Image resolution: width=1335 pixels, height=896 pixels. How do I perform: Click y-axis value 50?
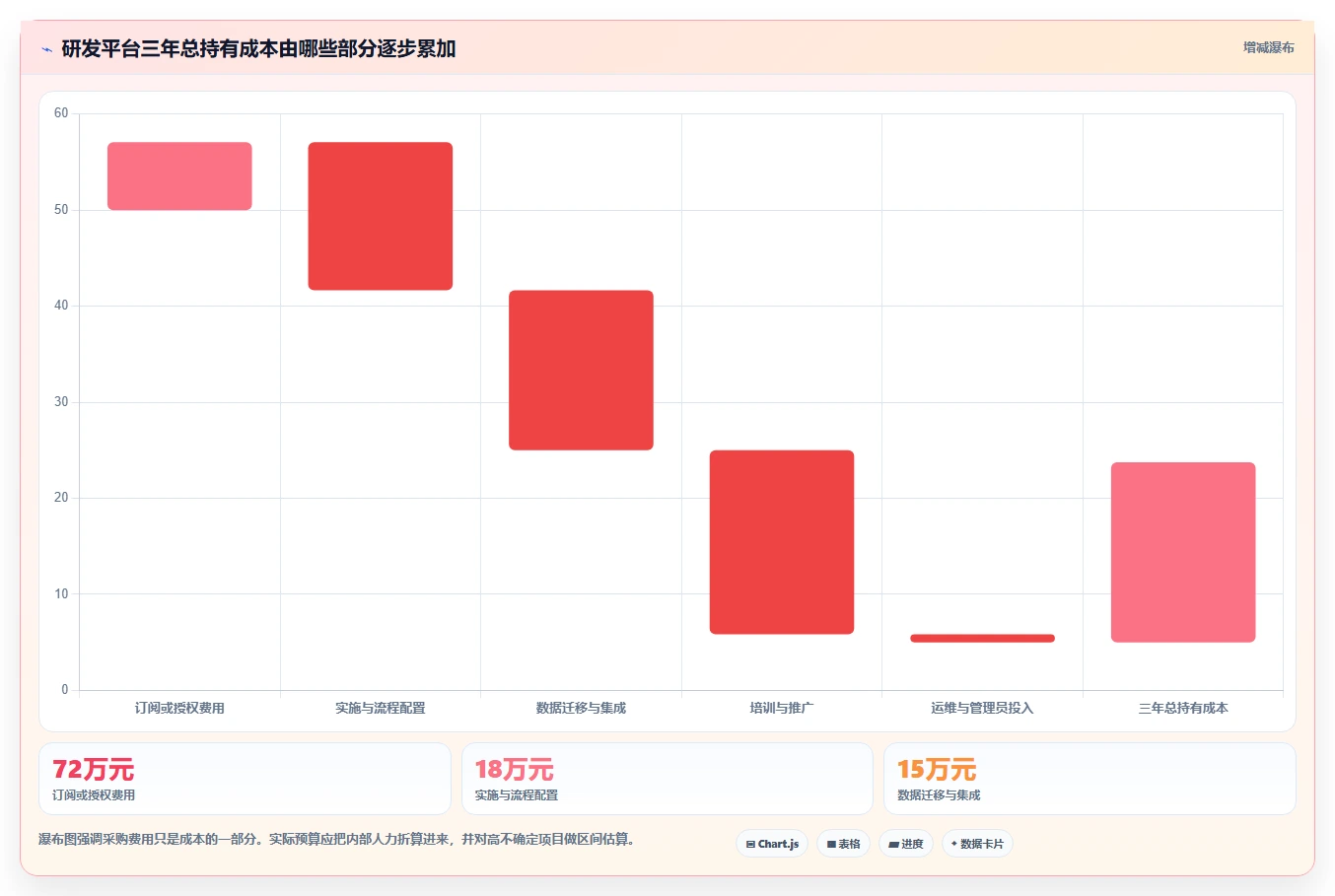tap(61, 210)
